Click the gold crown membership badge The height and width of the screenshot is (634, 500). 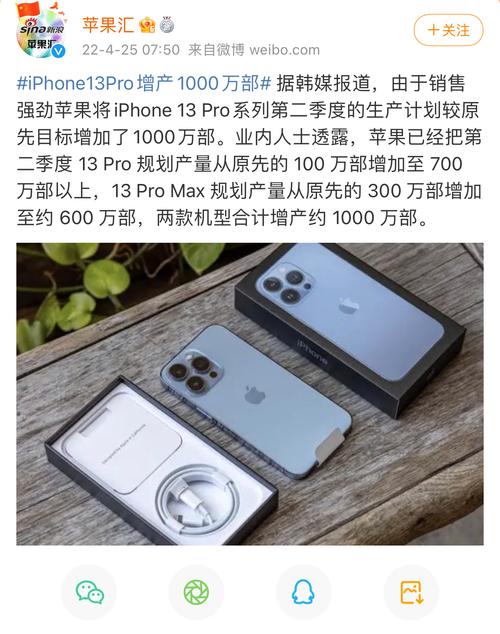click(x=147, y=25)
